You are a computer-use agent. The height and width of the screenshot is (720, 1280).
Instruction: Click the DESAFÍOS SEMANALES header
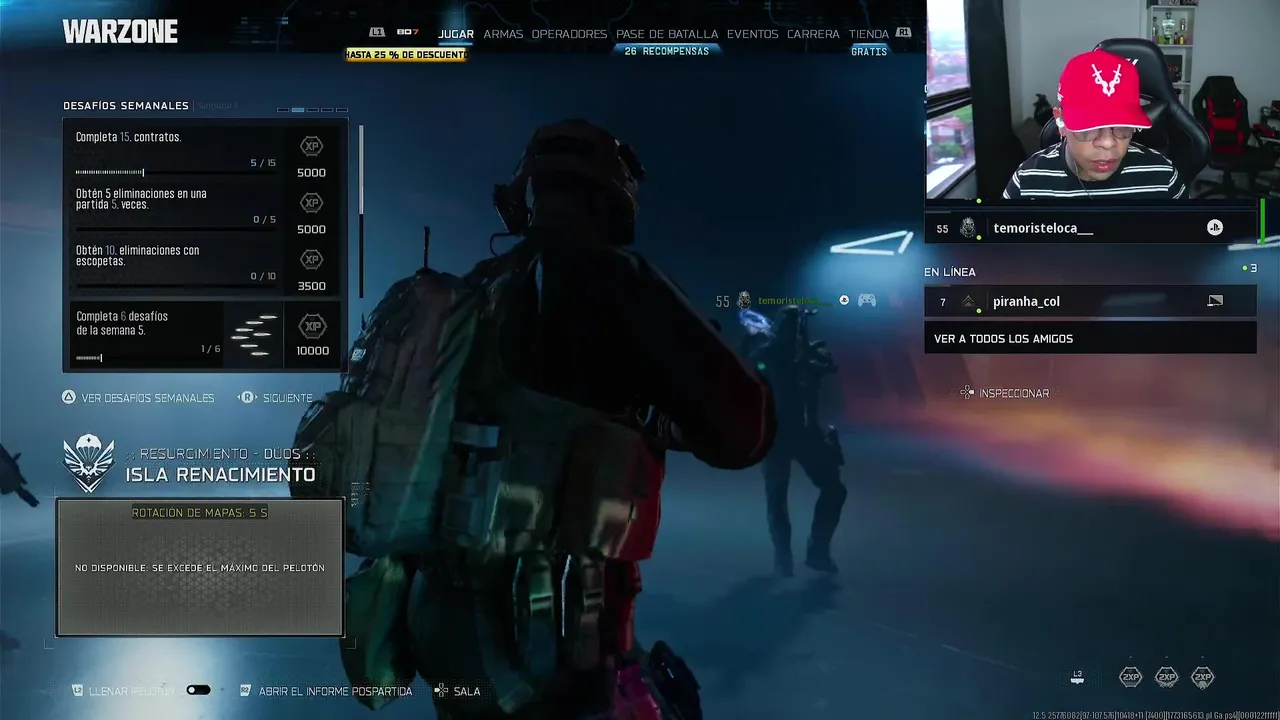(x=126, y=106)
